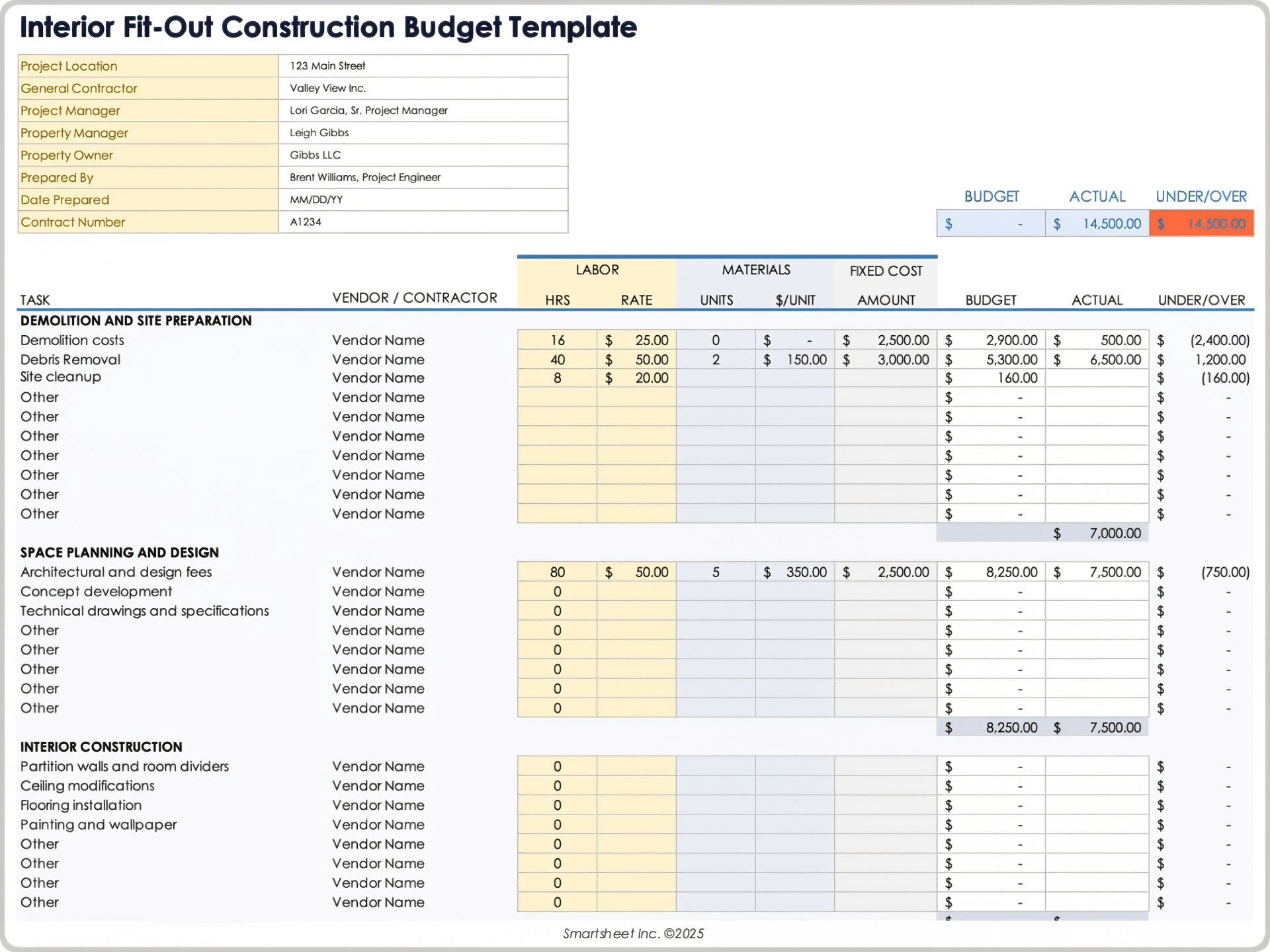Click the Date Prepared MM/DD/YY cell
The image size is (1270, 952).
[x=423, y=200]
